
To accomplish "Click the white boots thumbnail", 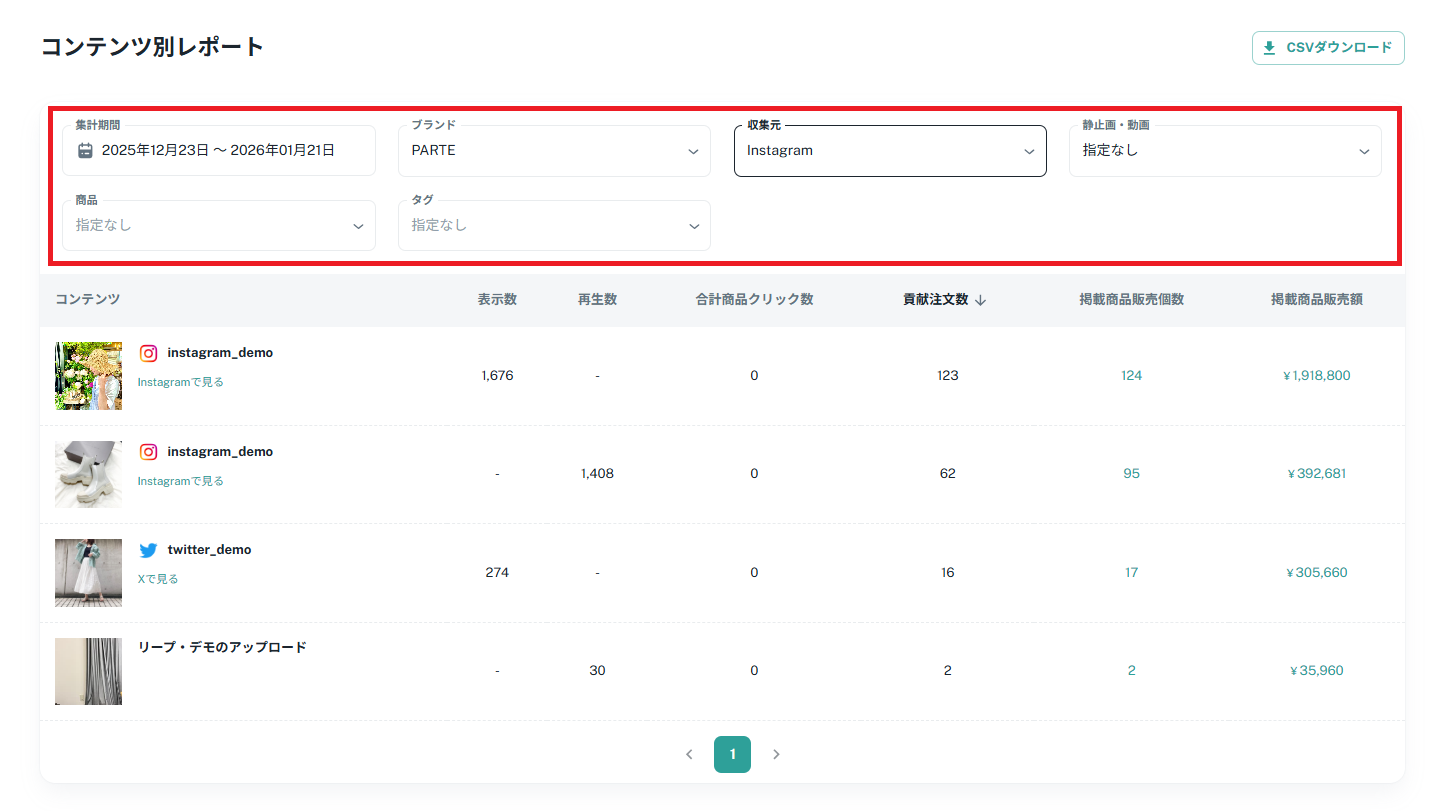I will click(88, 474).
